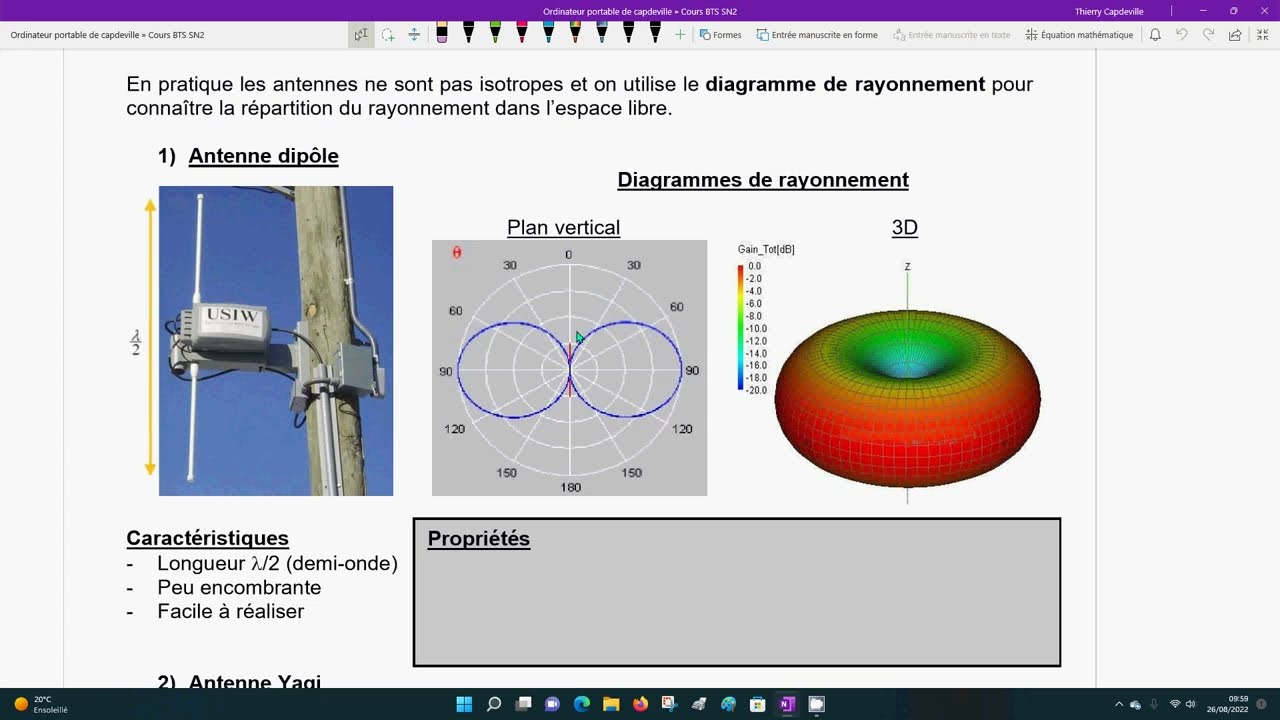Open notifications bell in OneNote toolbar
1280x720 pixels.
pos(1155,34)
